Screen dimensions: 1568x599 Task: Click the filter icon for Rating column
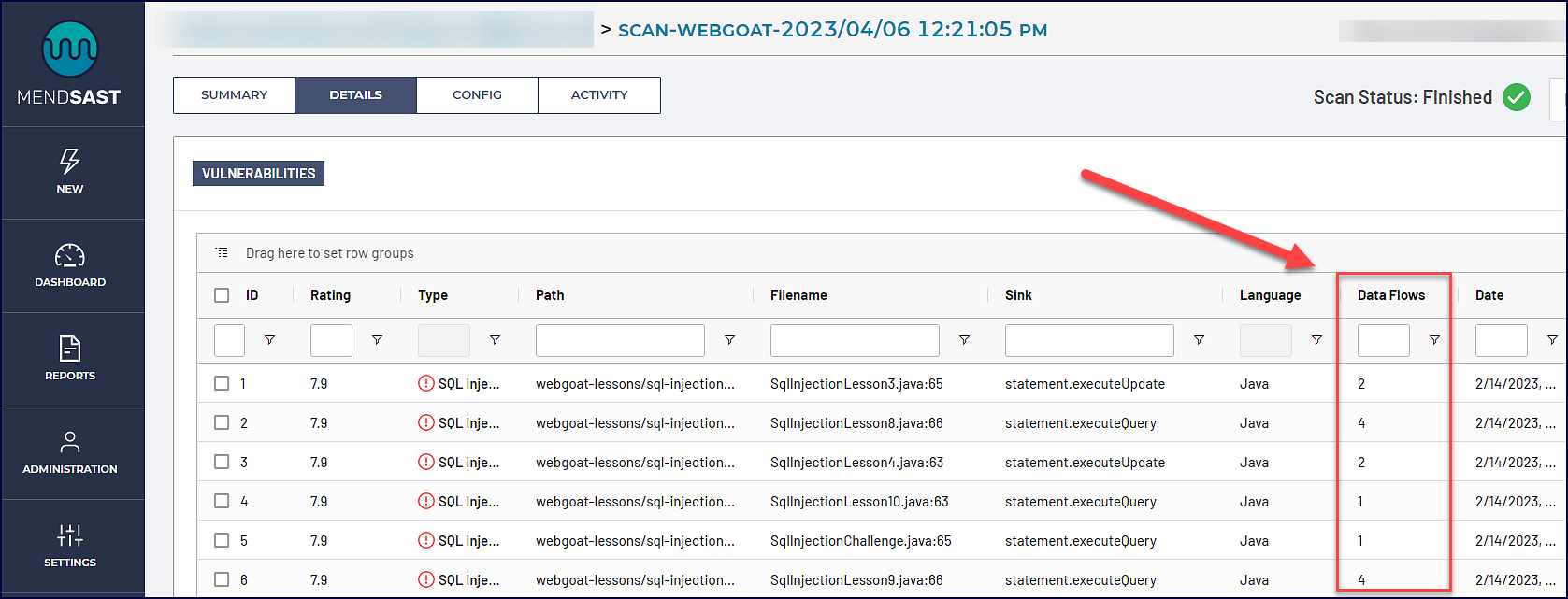tap(377, 341)
